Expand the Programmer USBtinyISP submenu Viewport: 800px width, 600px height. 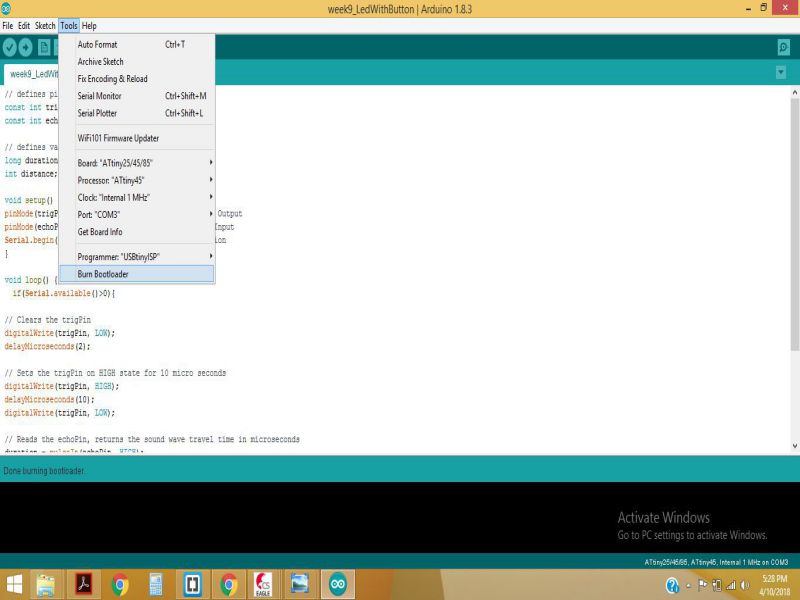(137, 257)
